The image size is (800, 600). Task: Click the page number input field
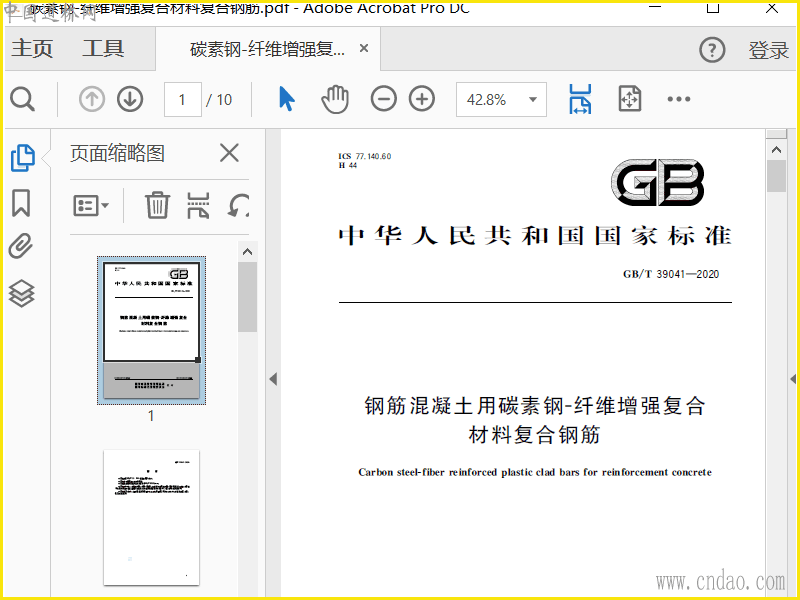pos(183,99)
